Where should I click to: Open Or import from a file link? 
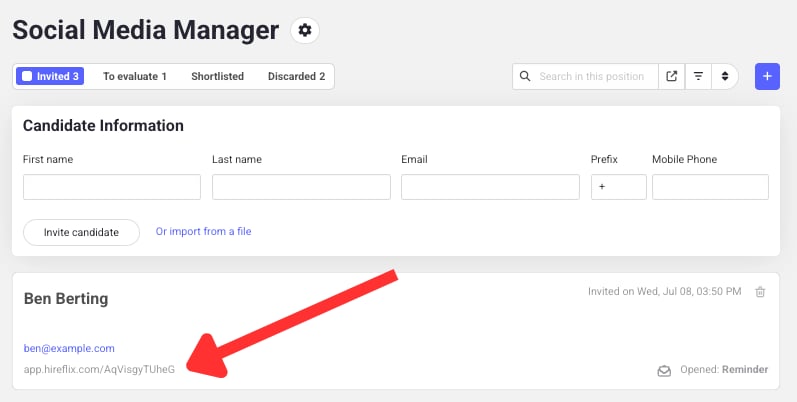point(203,231)
